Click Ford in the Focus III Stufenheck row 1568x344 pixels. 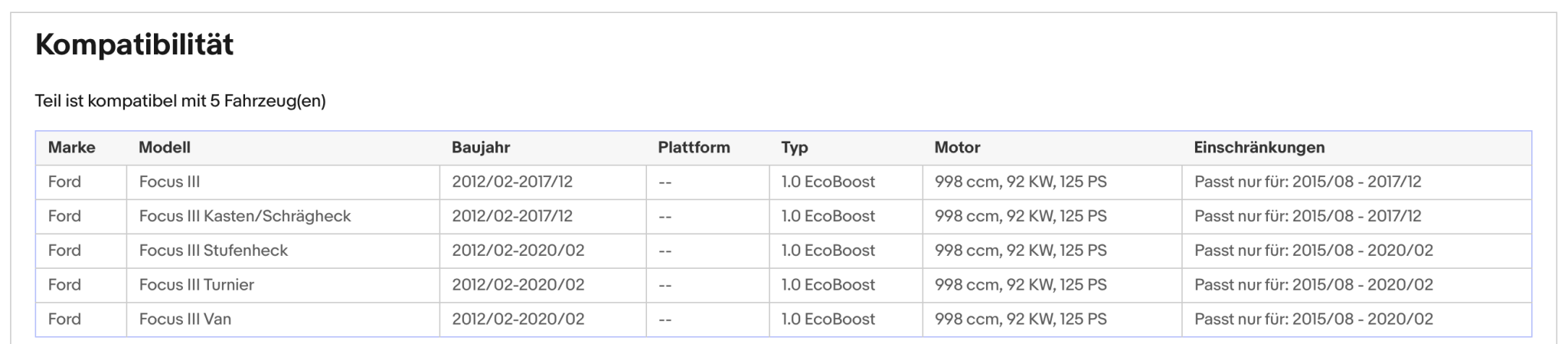(64, 251)
